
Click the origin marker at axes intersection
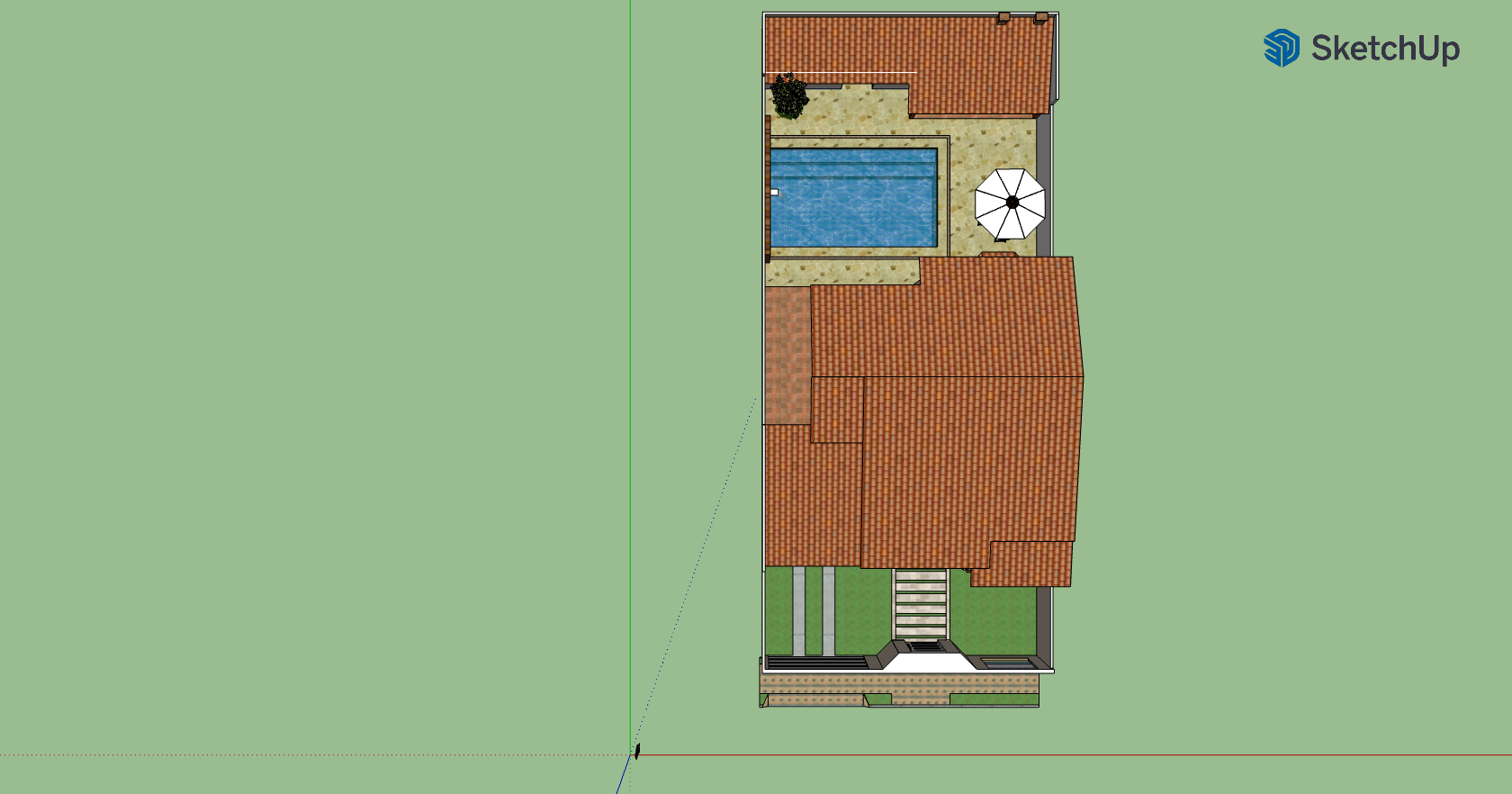click(x=636, y=752)
